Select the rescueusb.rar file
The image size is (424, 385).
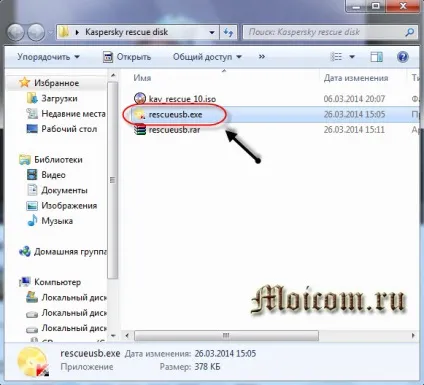[x=174, y=130]
